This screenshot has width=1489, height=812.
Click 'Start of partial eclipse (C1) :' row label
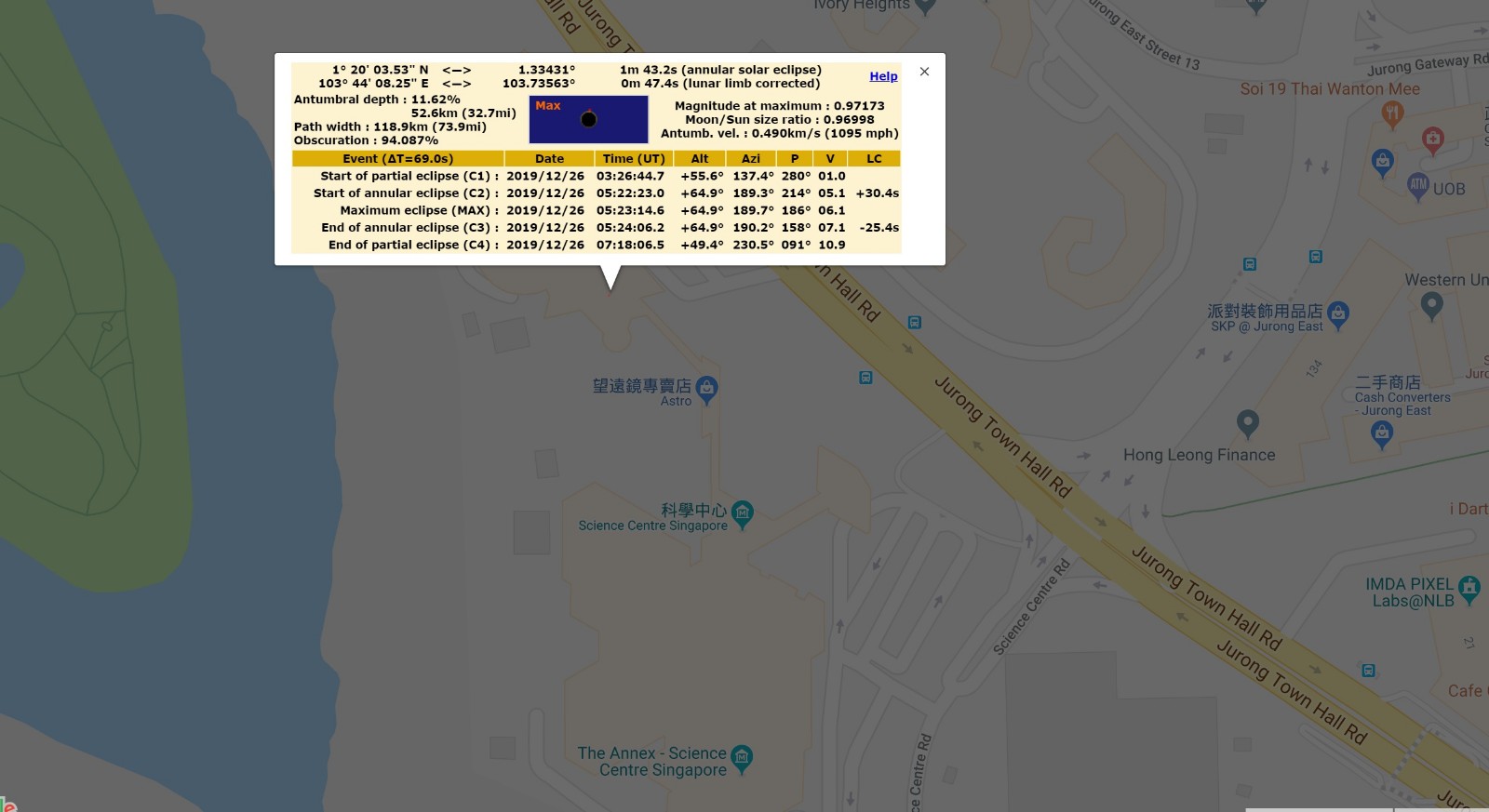coord(409,176)
